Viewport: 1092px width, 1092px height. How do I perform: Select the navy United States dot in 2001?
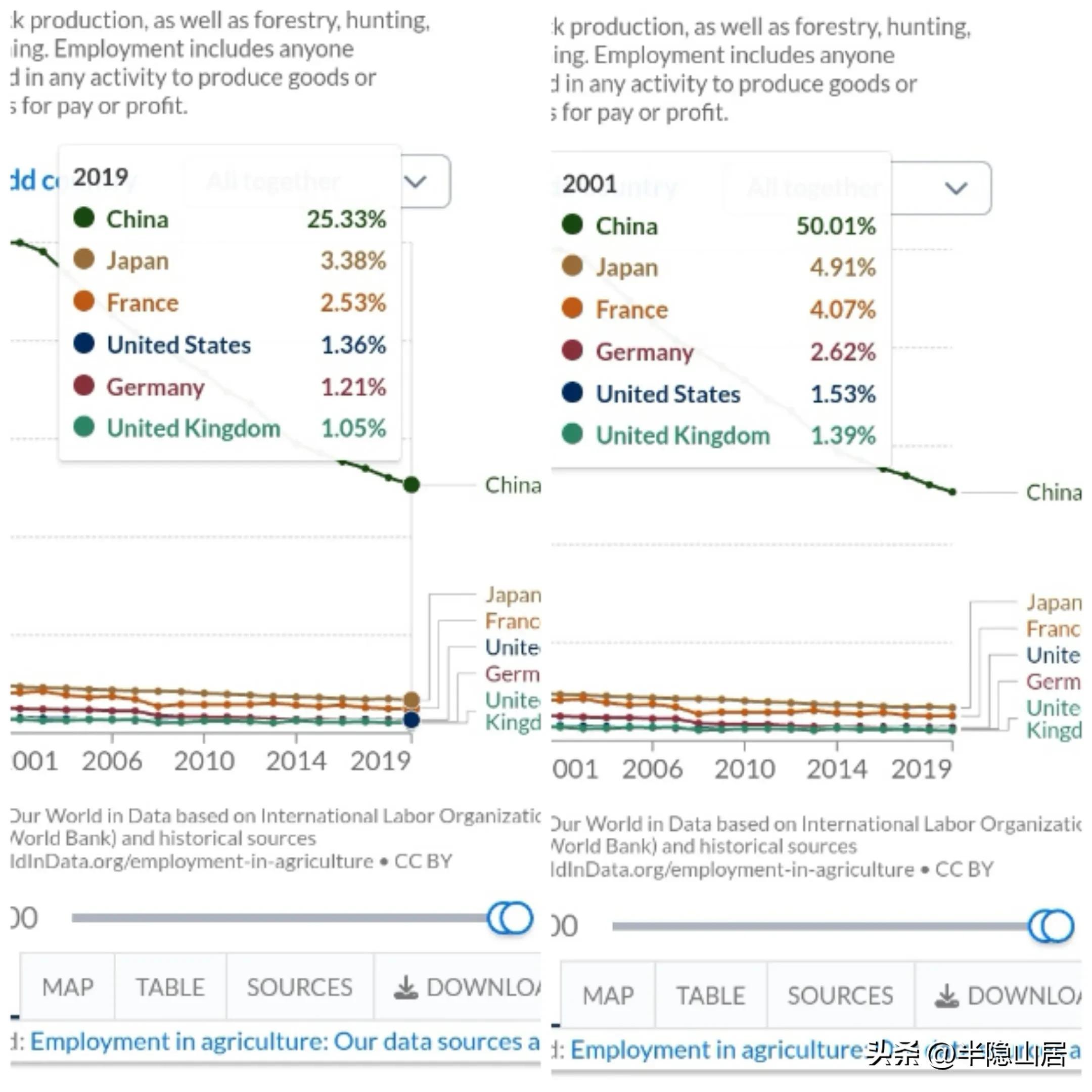click(x=572, y=392)
